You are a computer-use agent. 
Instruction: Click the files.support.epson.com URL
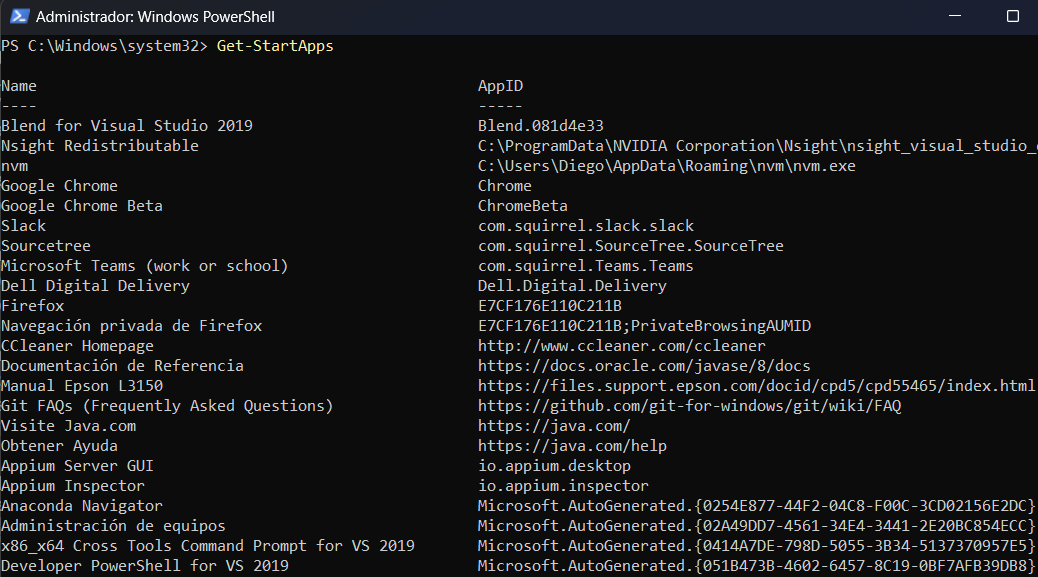click(x=757, y=386)
